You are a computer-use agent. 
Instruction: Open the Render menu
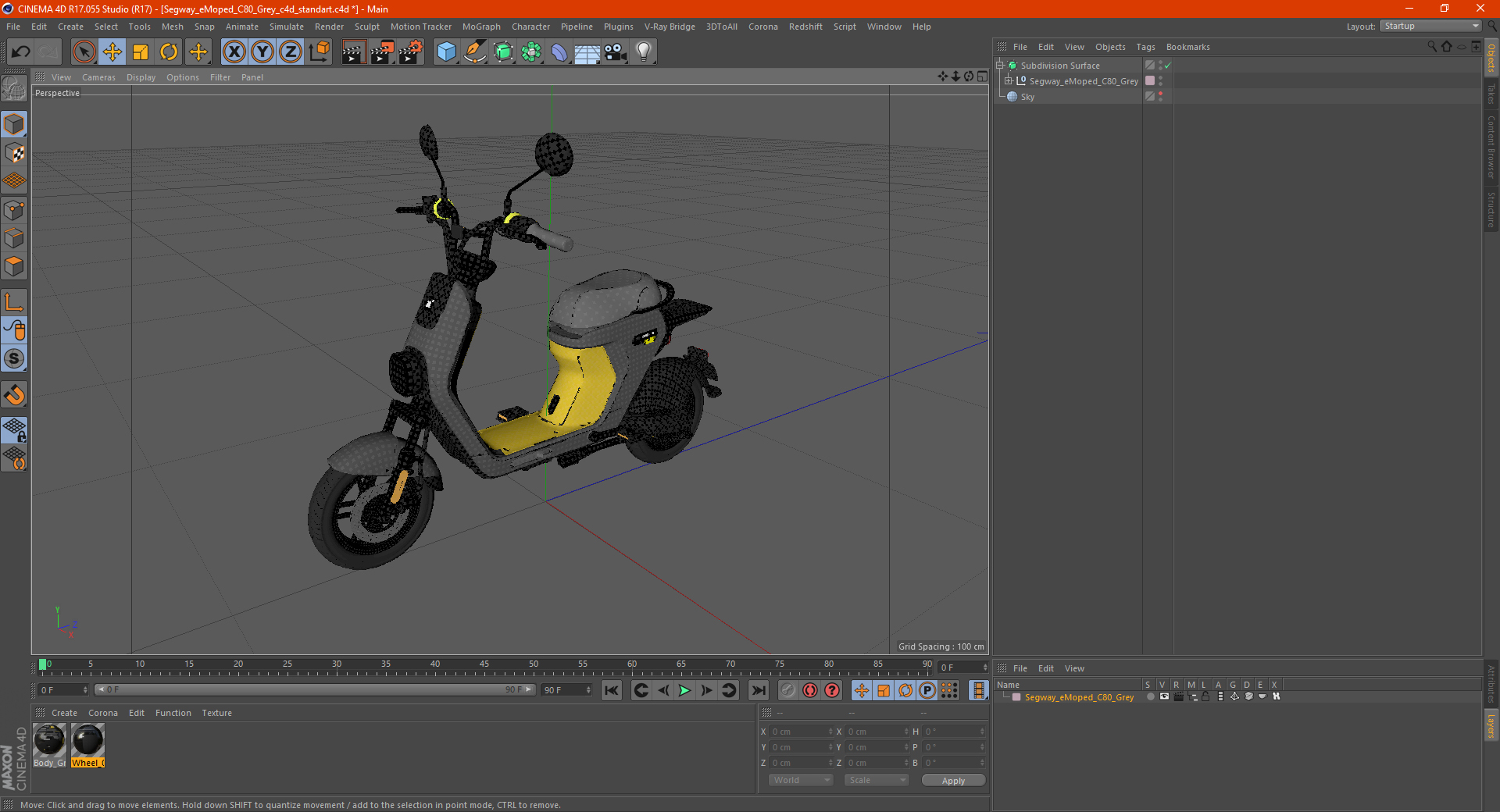(329, 27)
